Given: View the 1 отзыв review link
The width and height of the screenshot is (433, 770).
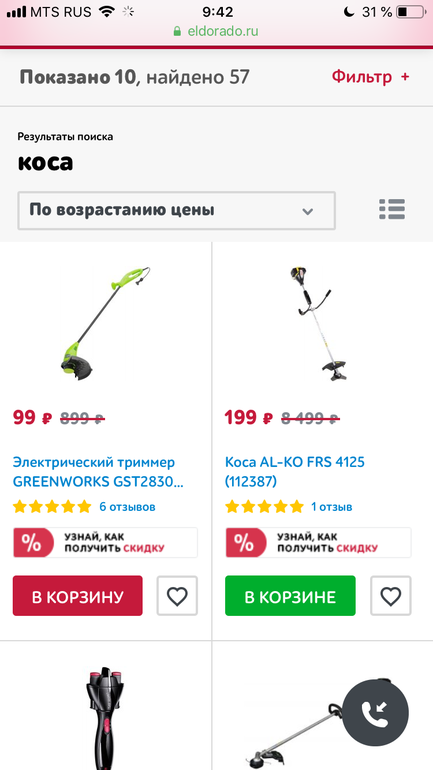Looking at the screenshot, I should pos(332,506).
